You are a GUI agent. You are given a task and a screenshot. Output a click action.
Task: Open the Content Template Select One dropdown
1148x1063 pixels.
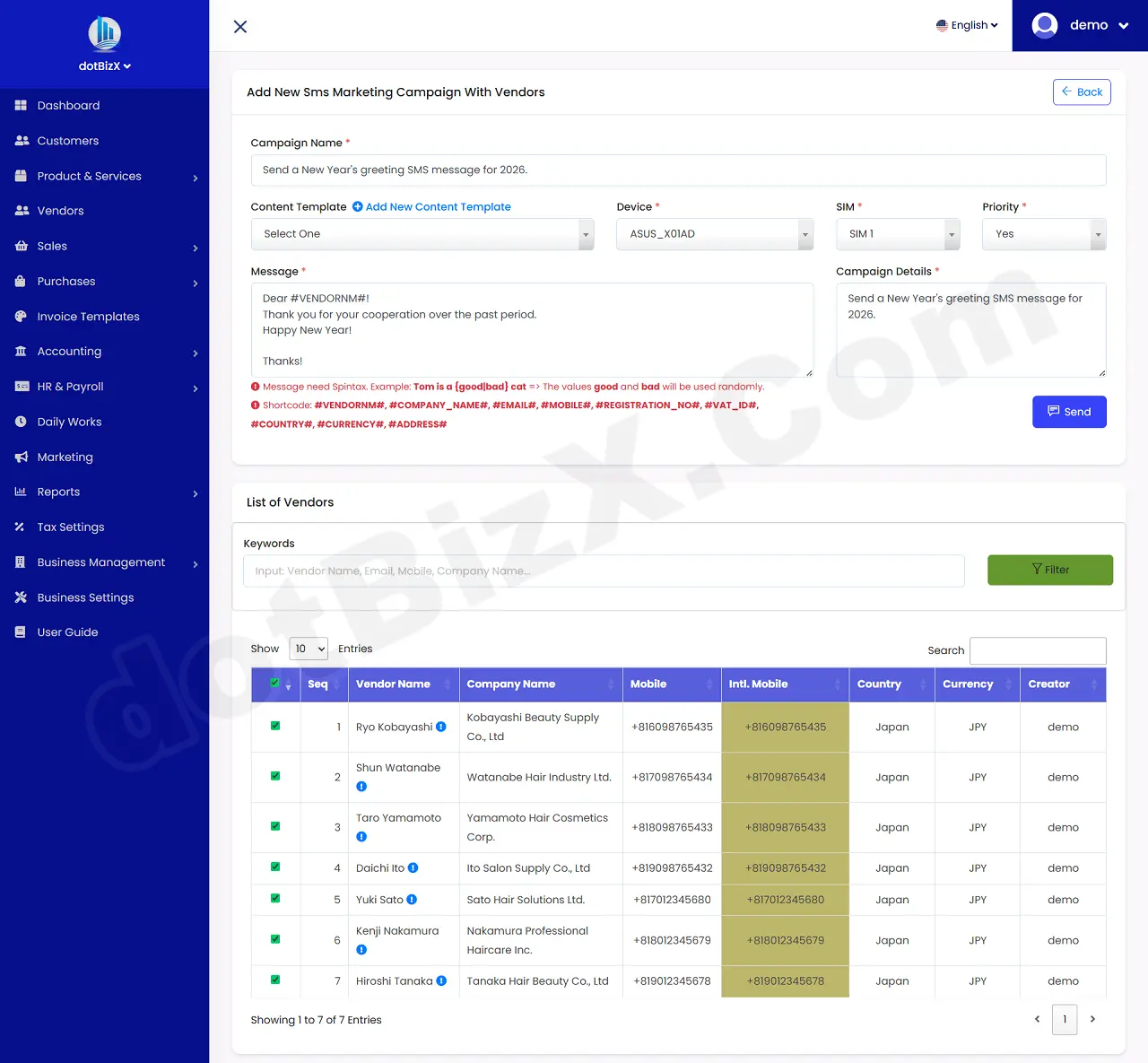coord(422,234)
